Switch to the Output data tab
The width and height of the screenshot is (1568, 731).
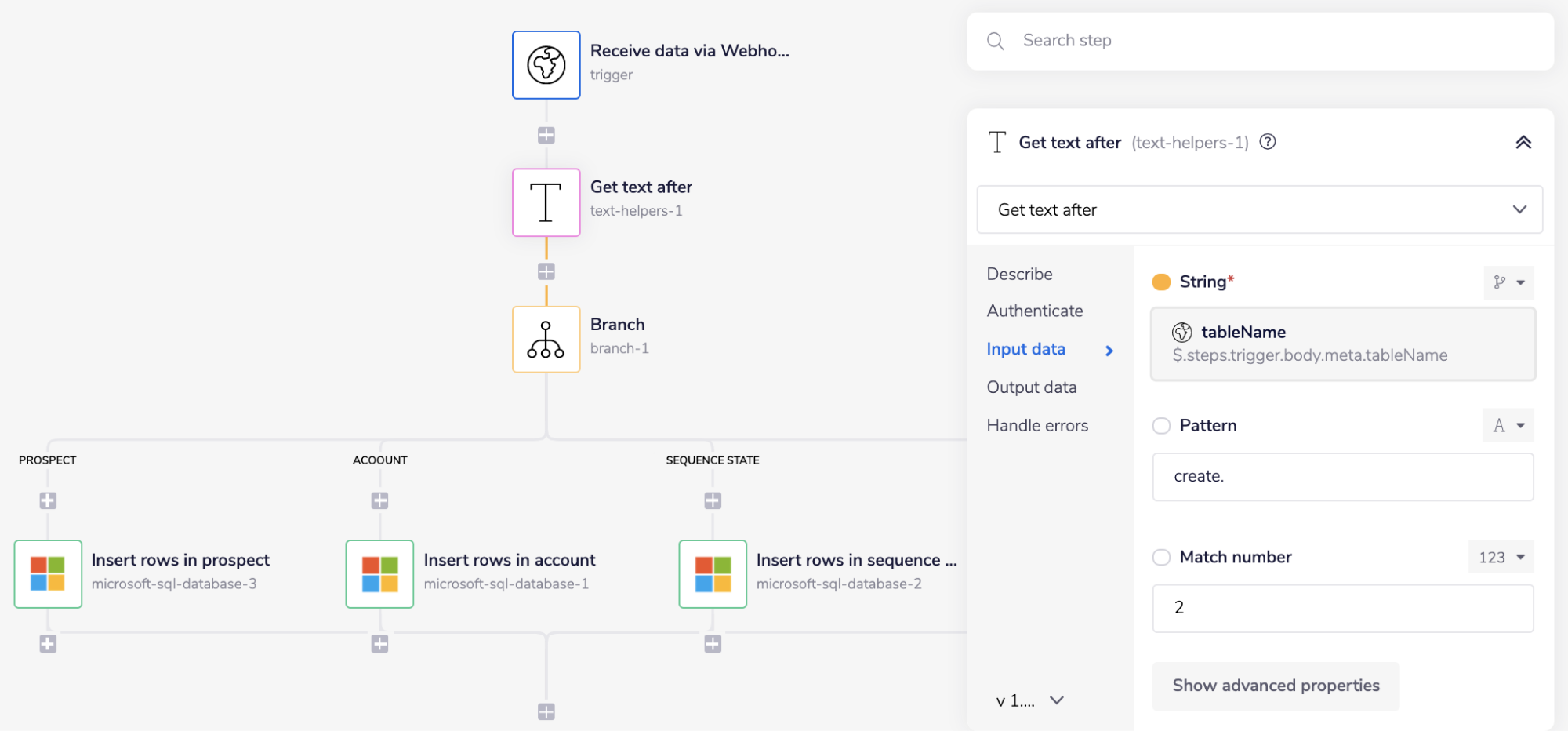coord(1031,387)
